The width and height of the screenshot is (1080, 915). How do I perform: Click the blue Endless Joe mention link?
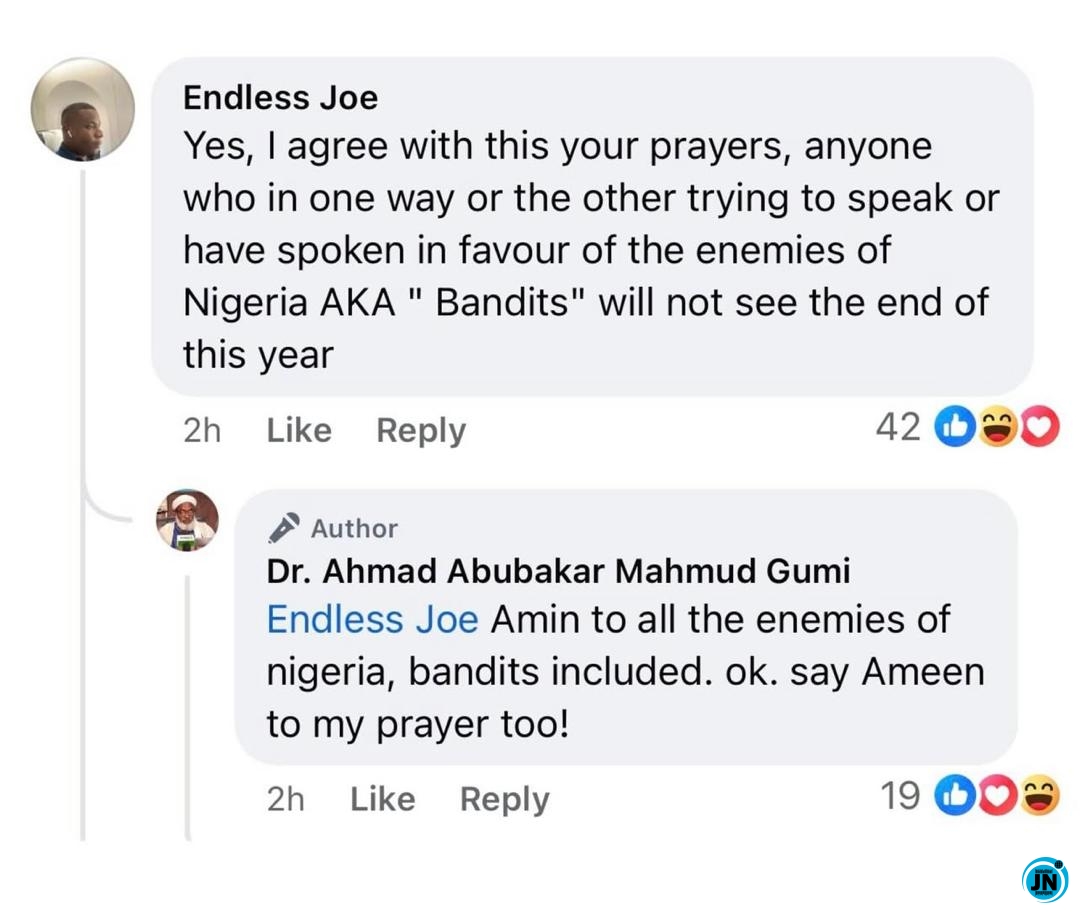pos(372,620)
